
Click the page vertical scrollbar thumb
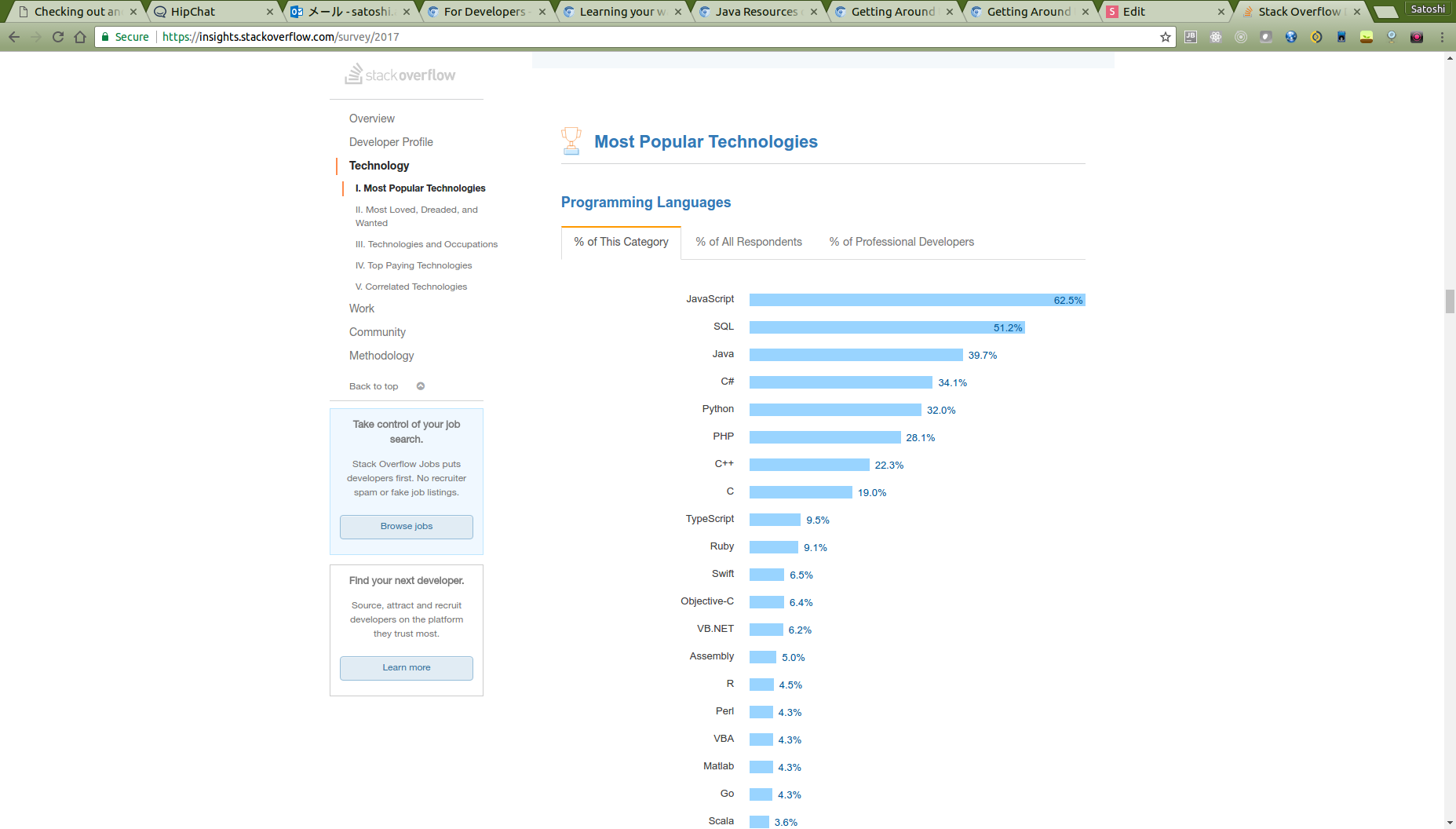point(1450,301)
